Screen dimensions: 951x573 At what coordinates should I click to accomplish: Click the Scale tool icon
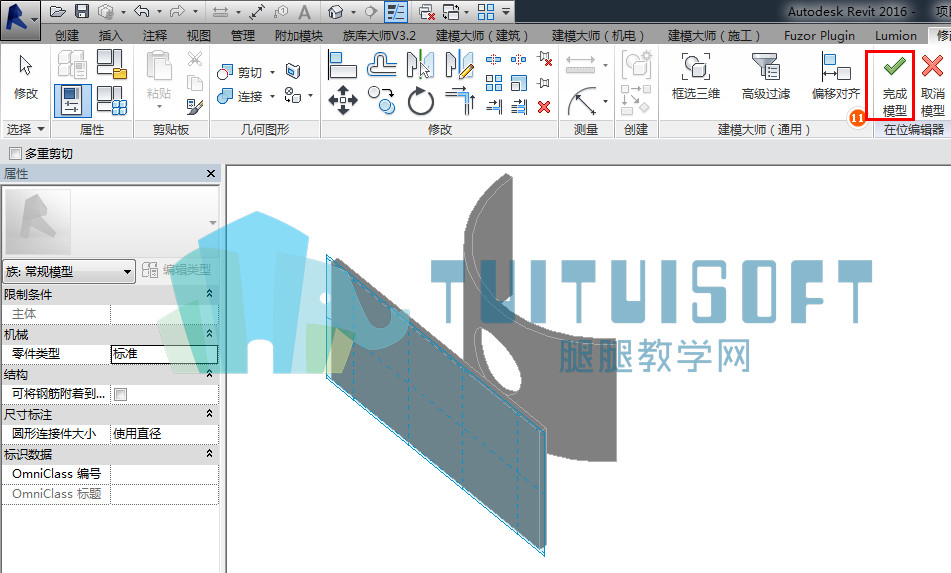[519, 82]
